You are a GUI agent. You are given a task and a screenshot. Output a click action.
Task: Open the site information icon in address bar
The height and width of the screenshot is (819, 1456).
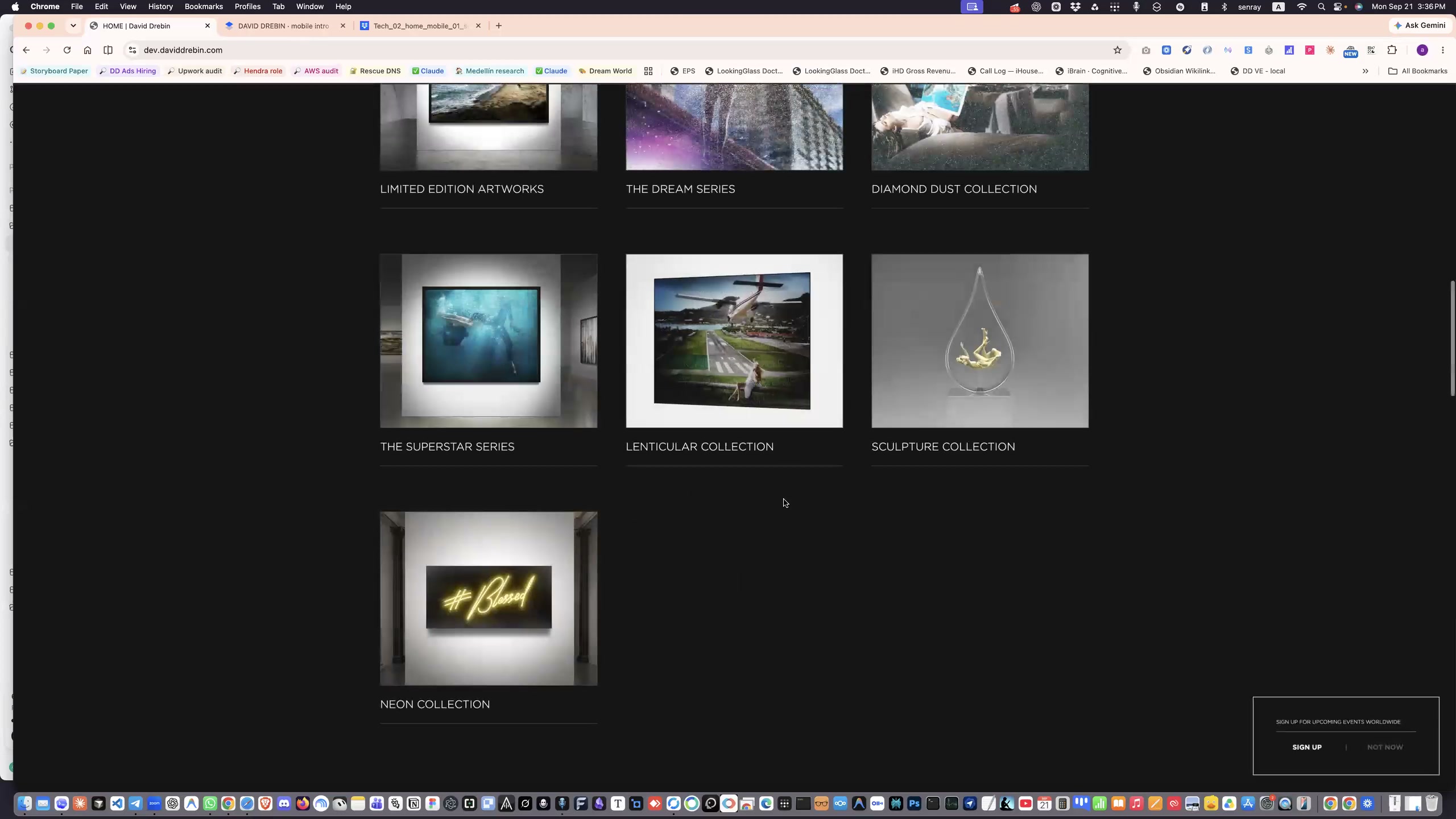pos(133,50)
